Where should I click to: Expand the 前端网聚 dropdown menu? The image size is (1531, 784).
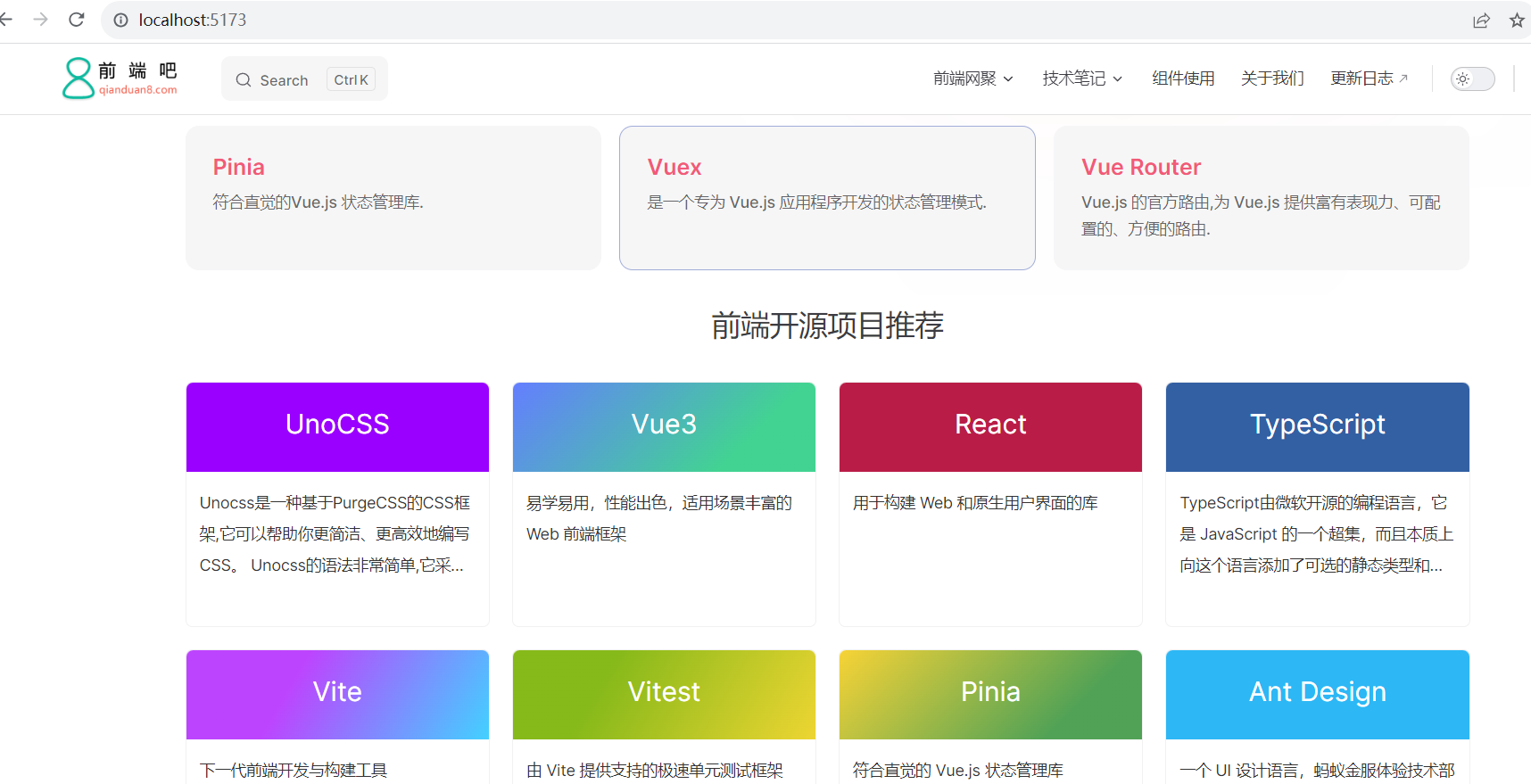973,78
